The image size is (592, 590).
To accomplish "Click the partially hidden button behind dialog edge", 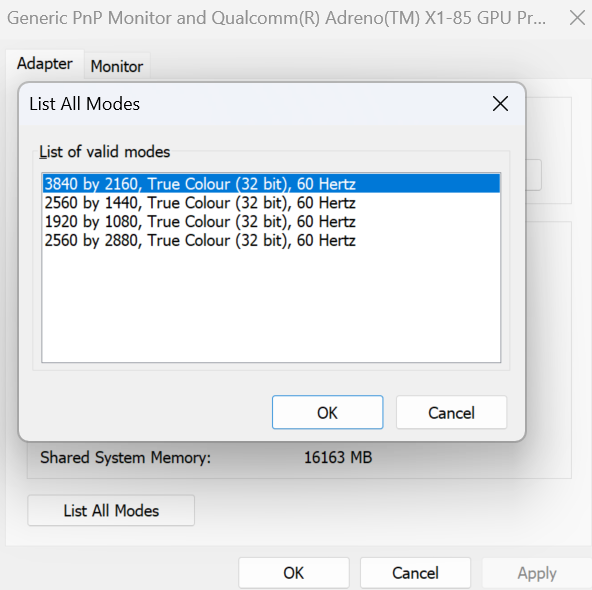I will (x=533, y=175).
